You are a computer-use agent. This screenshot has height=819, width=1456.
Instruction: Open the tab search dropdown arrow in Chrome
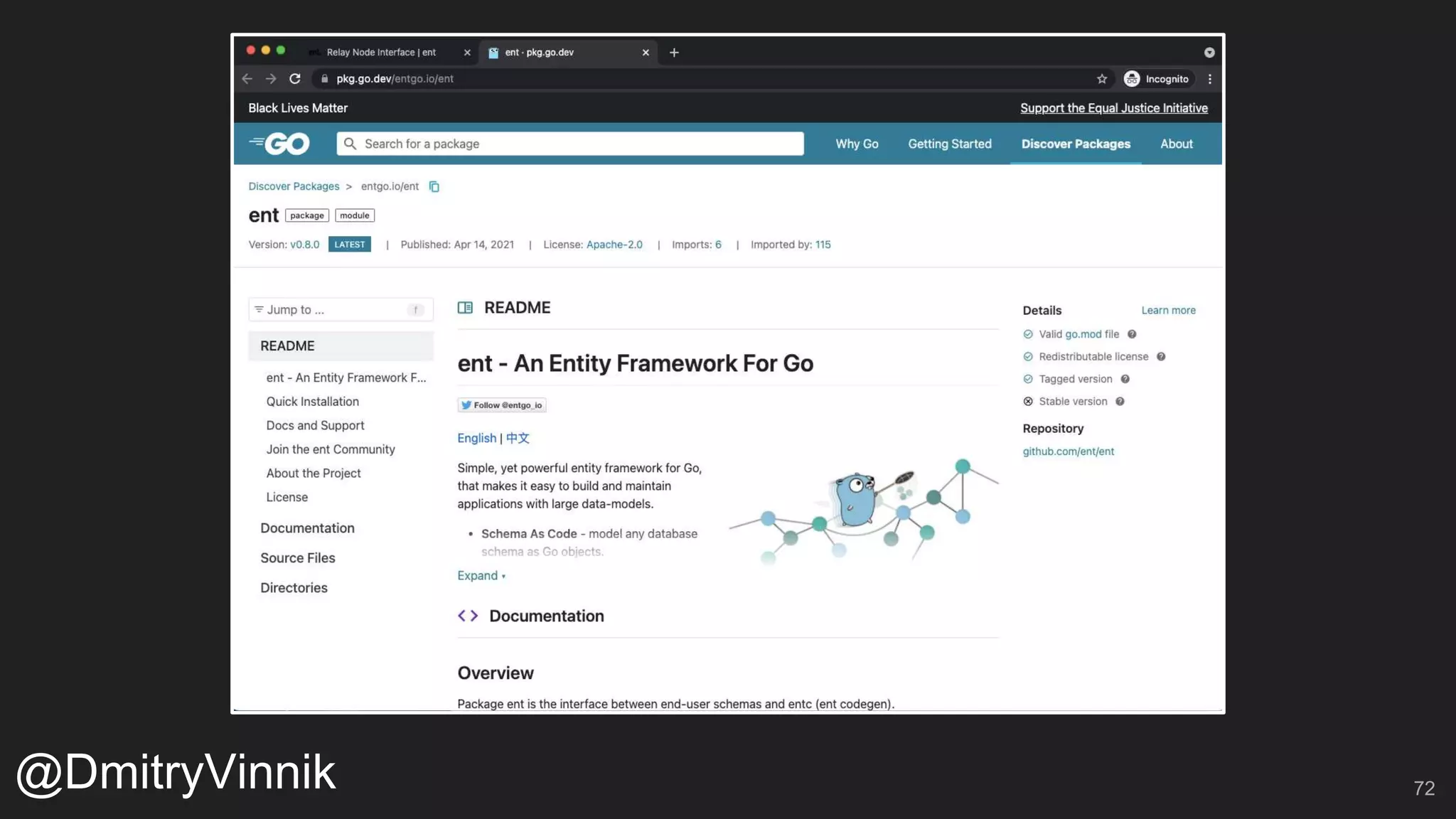(1209, 53)
